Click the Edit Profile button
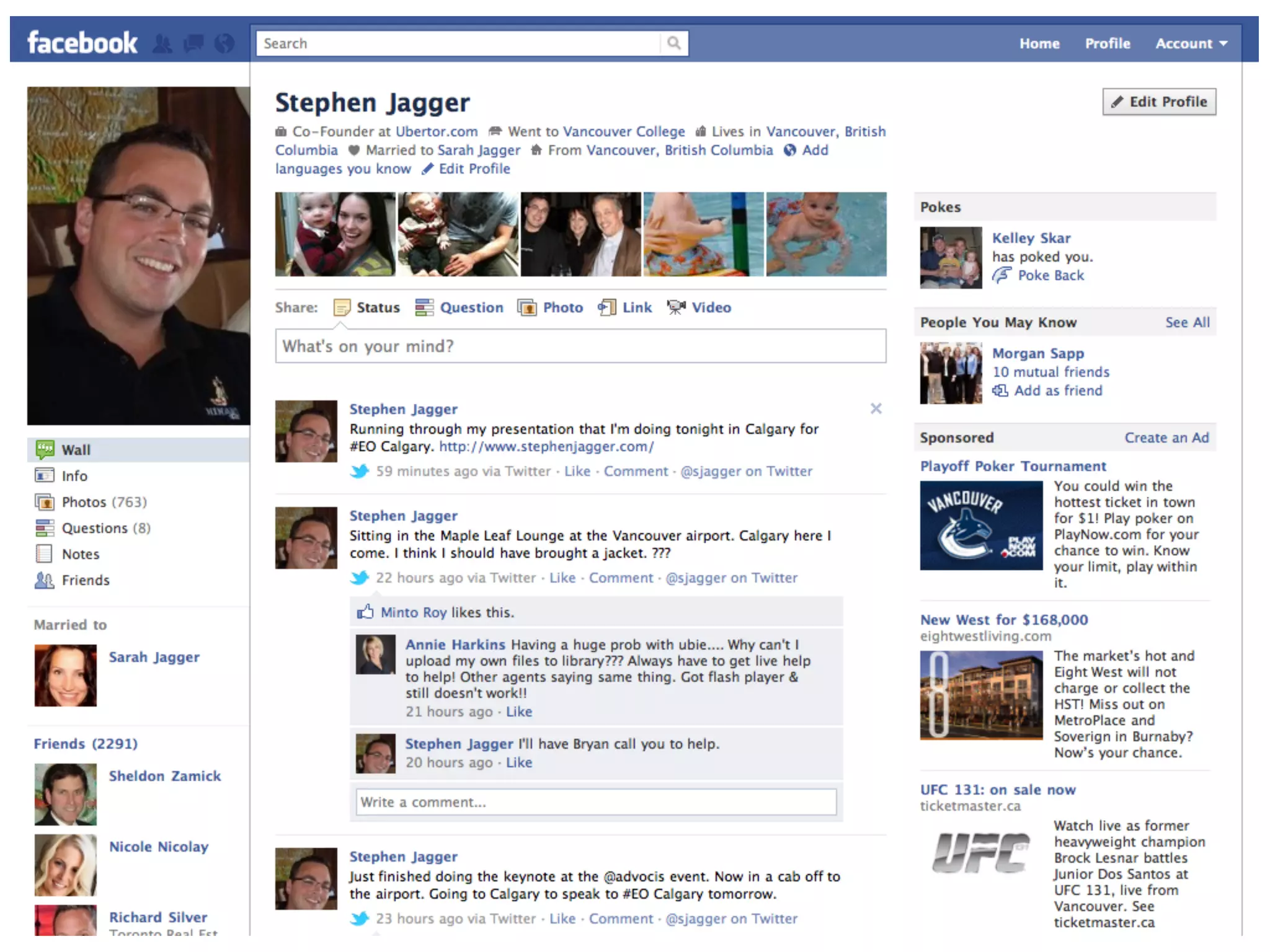This screenshot has width=1270, height=952. tap(1158, 102)
